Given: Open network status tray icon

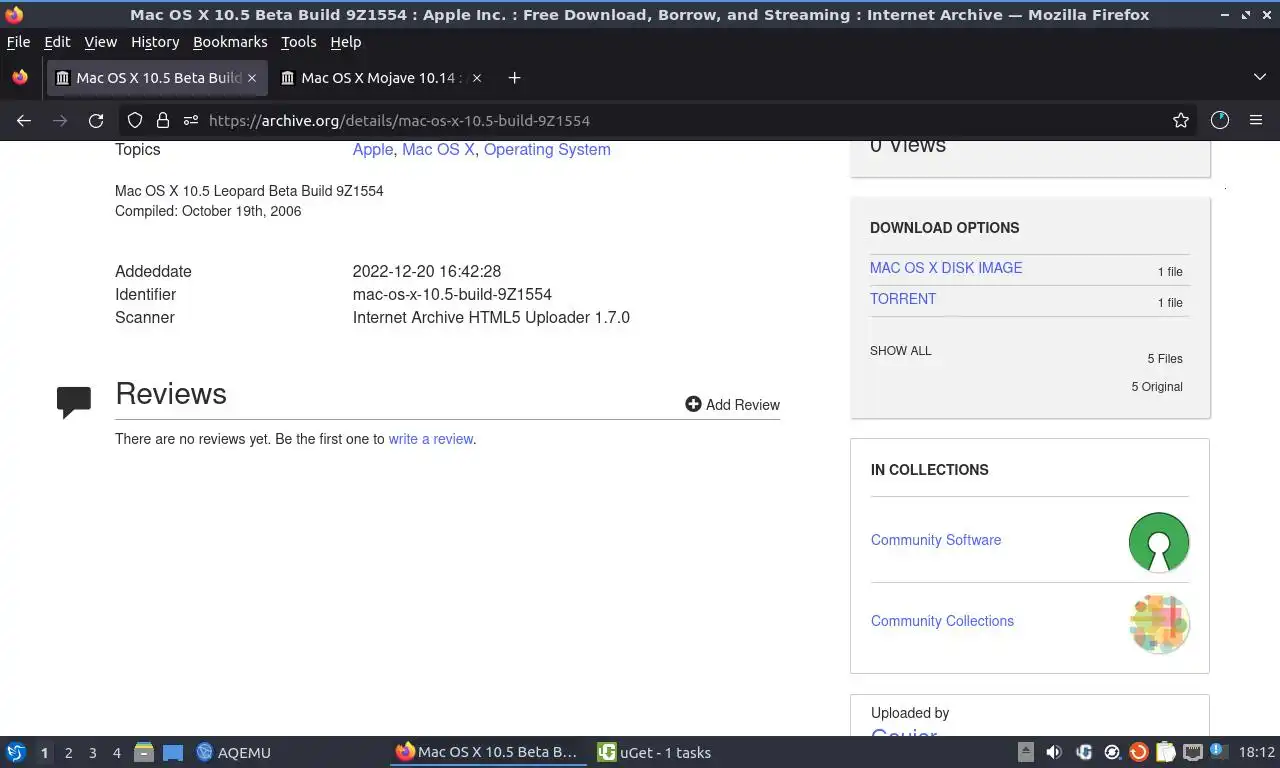Looking at the screenshot, I should tap(1192, 752).
